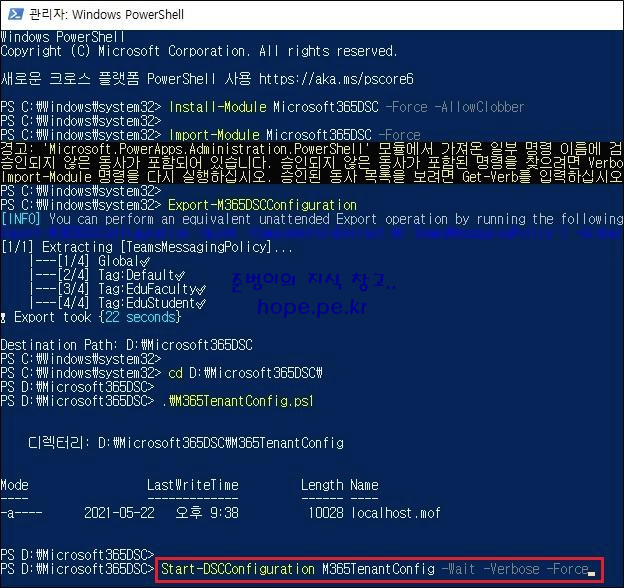Click the 'Extracting [TeamsMessagingPolicy]' line
Image resolution: width=624 pixels, height=588 pixels.
tap(147, 247)
